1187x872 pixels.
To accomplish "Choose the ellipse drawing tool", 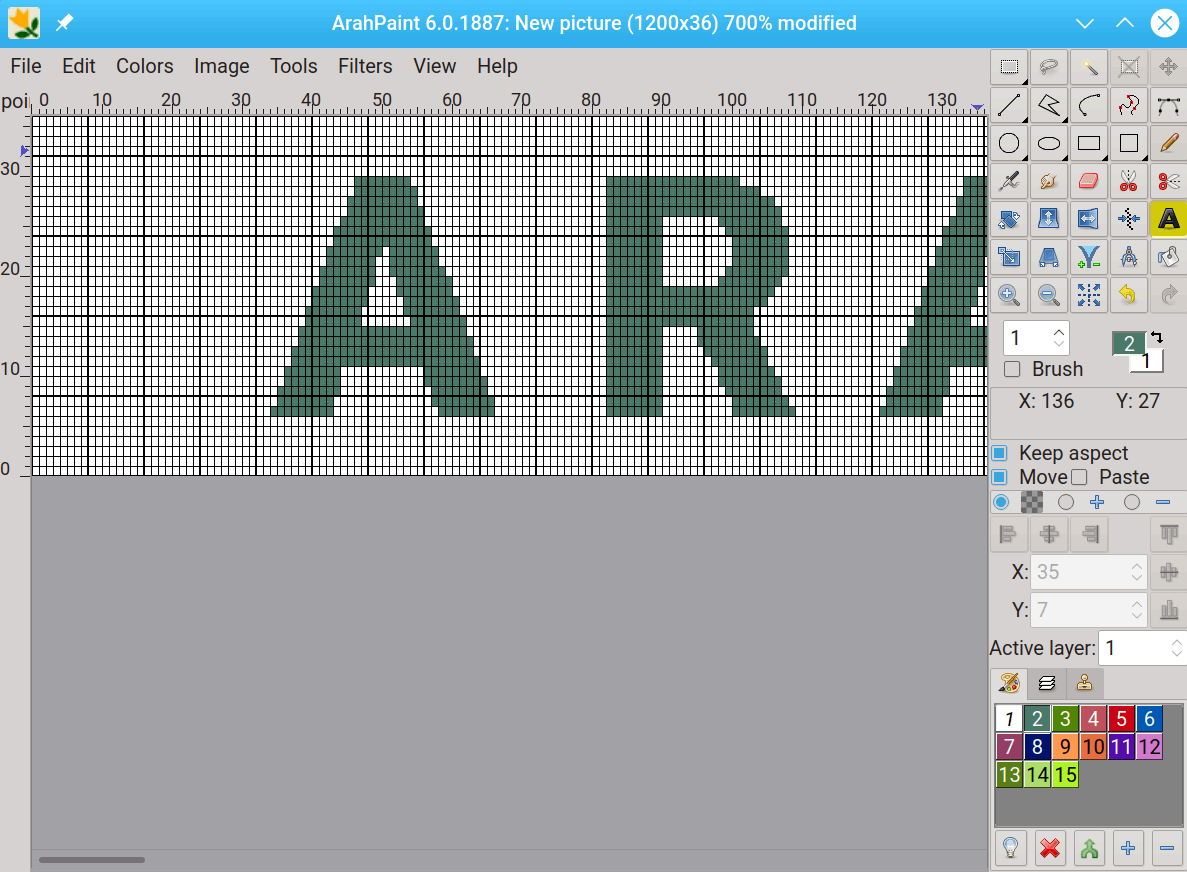I will click(x=1048, y=143).
